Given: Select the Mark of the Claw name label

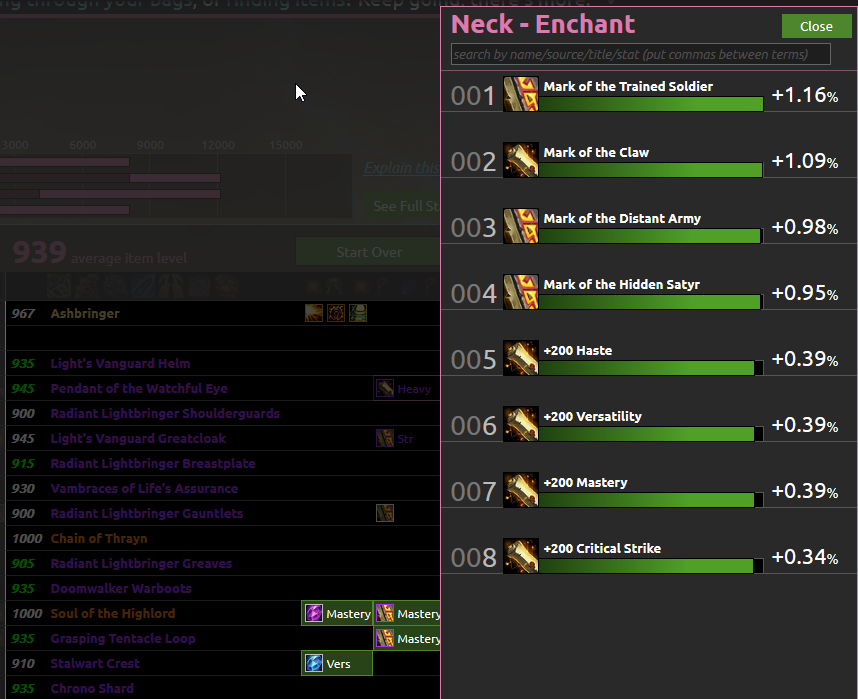Looking at the screenshot, I should point(596,153).
